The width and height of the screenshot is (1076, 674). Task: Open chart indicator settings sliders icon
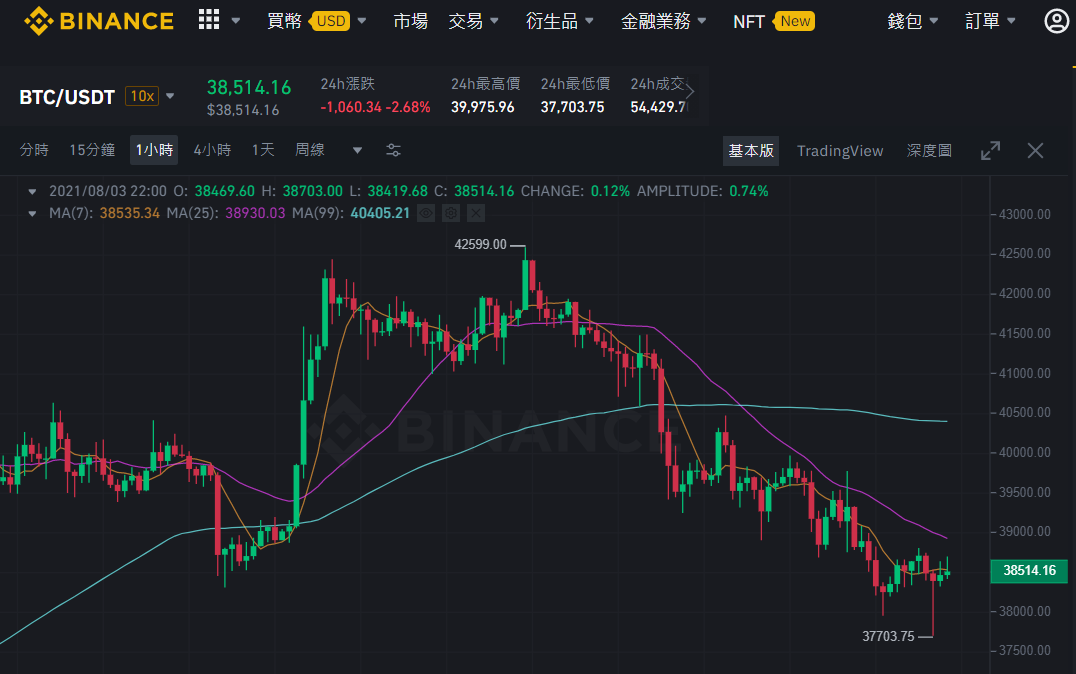click(x=393, y=150)
